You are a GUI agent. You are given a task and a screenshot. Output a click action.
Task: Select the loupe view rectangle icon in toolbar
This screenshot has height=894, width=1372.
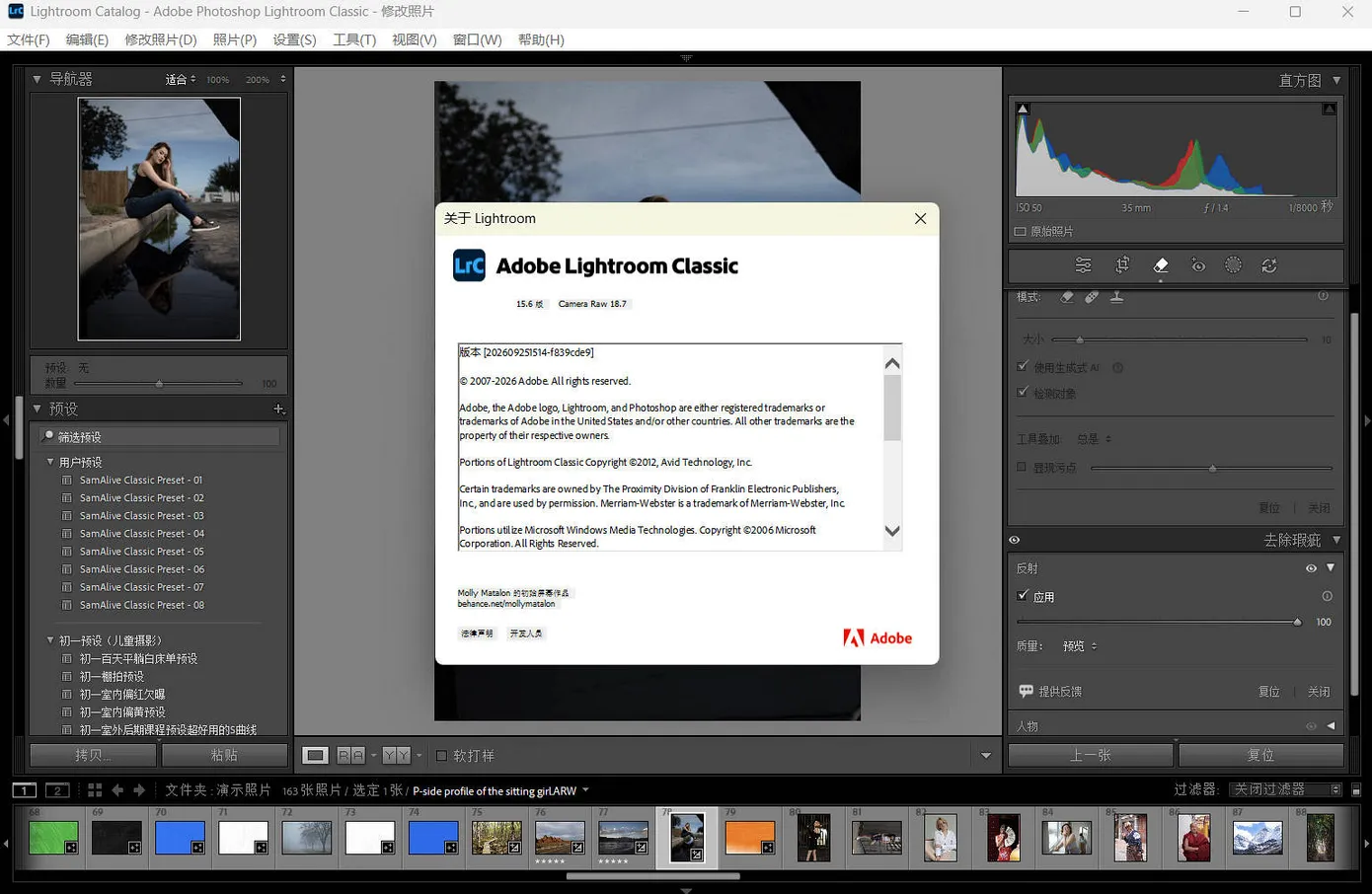[315, 756]
